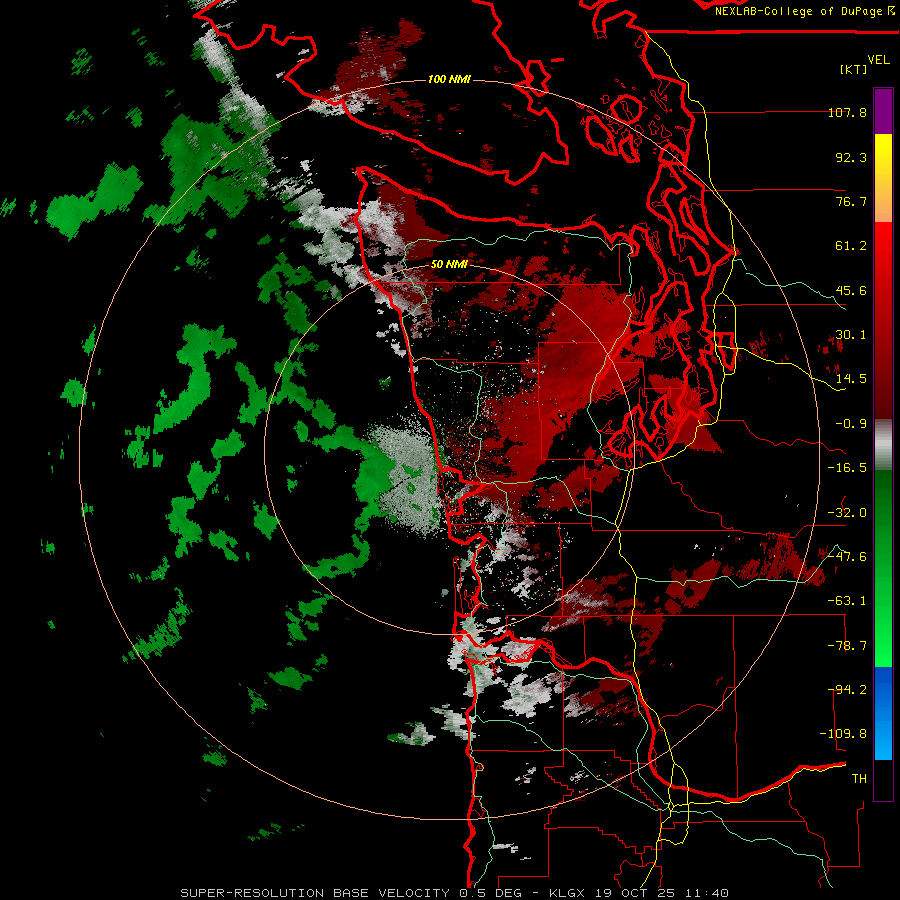Click the TH legend label
This screenshot has height=900, width=900.
click(859, 779)
